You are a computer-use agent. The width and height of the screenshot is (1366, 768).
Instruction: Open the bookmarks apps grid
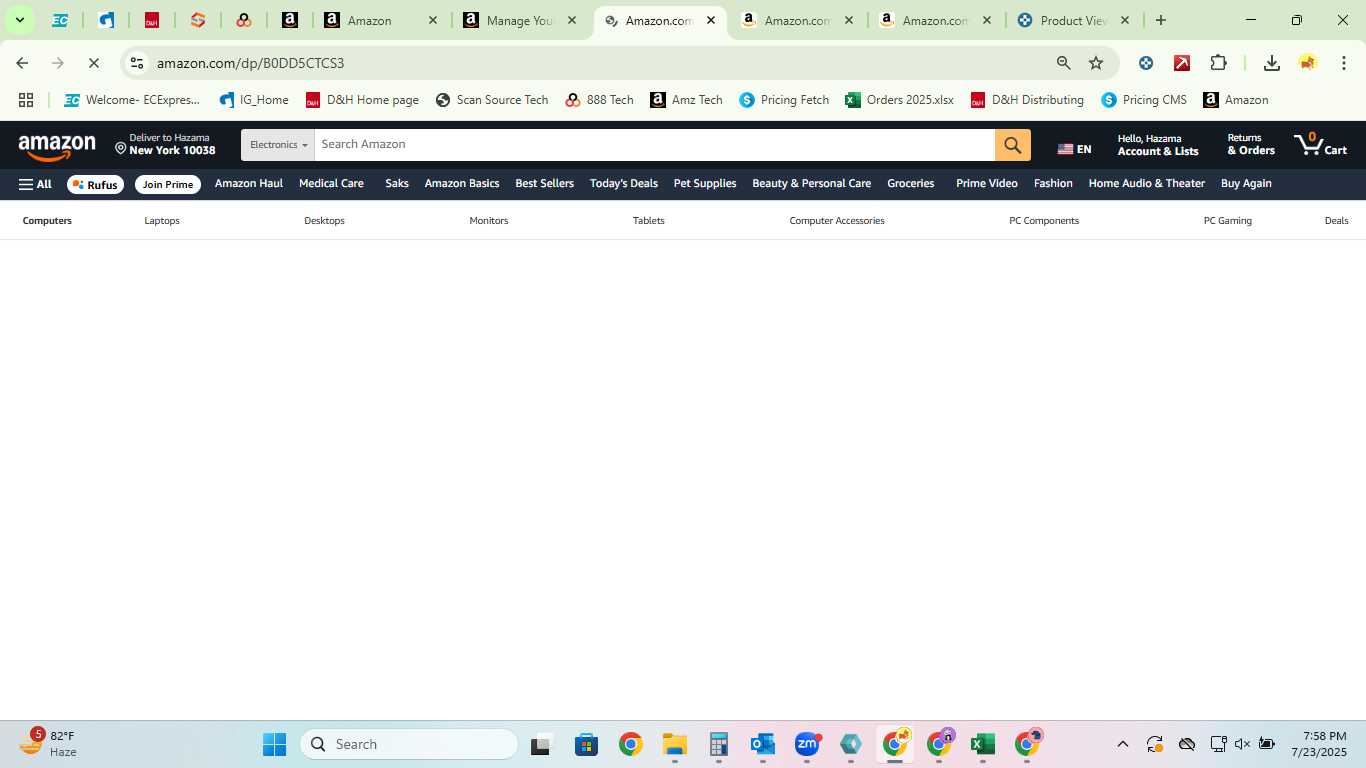[26, 100]
